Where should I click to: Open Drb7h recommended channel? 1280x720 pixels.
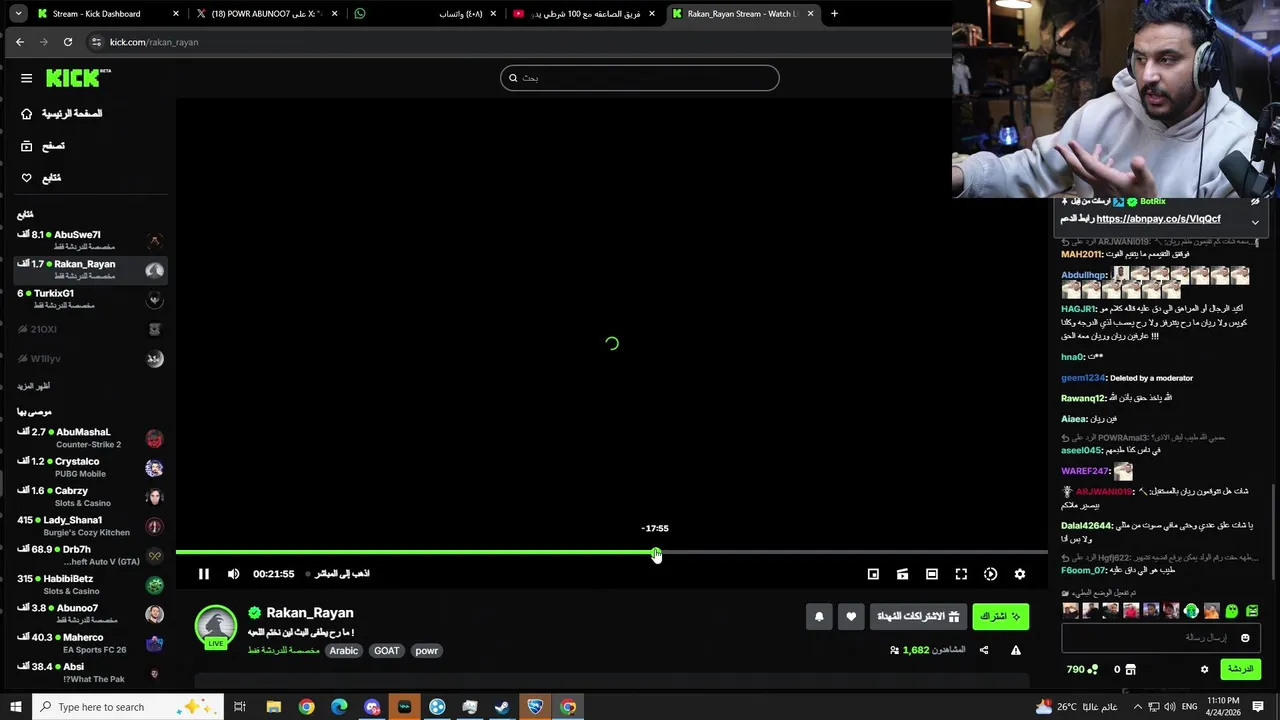pos(90,555)
